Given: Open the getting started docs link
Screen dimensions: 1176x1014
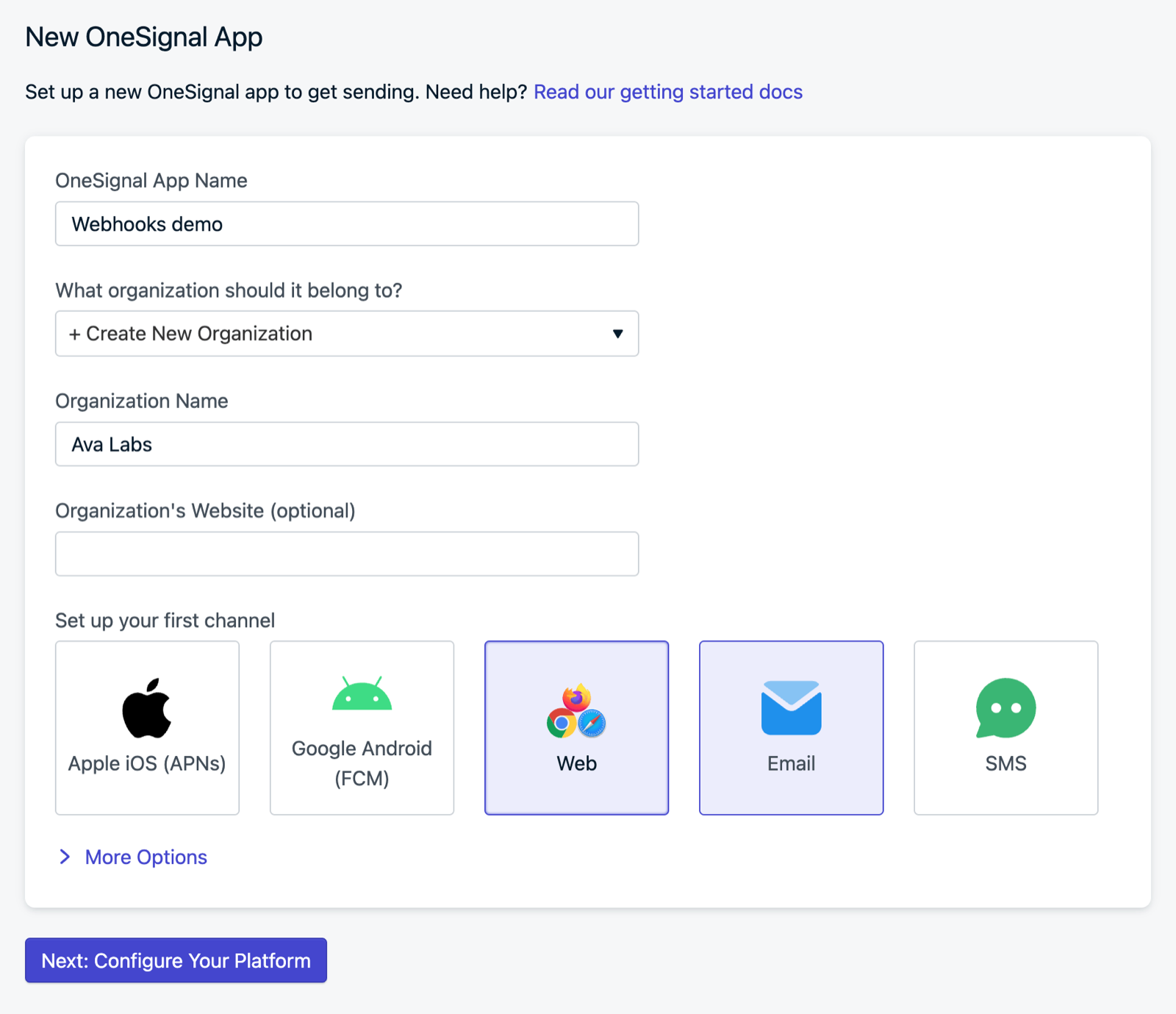Looking at the screenshot, I should pyautogui.click(x=668, y=92).
